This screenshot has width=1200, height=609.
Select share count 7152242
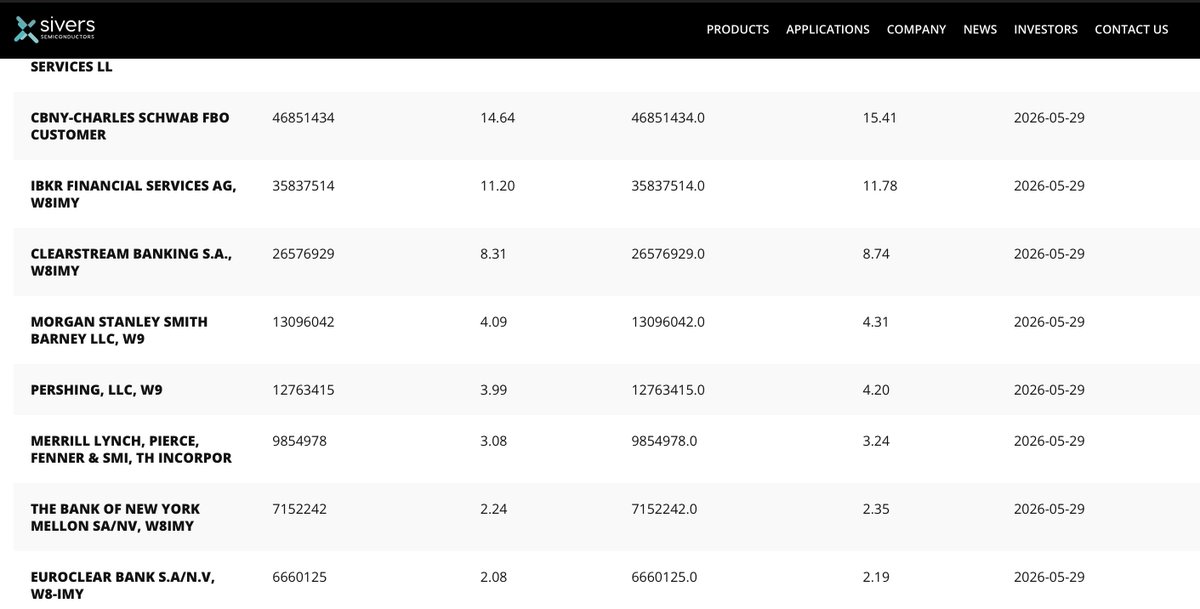point(299,509)
